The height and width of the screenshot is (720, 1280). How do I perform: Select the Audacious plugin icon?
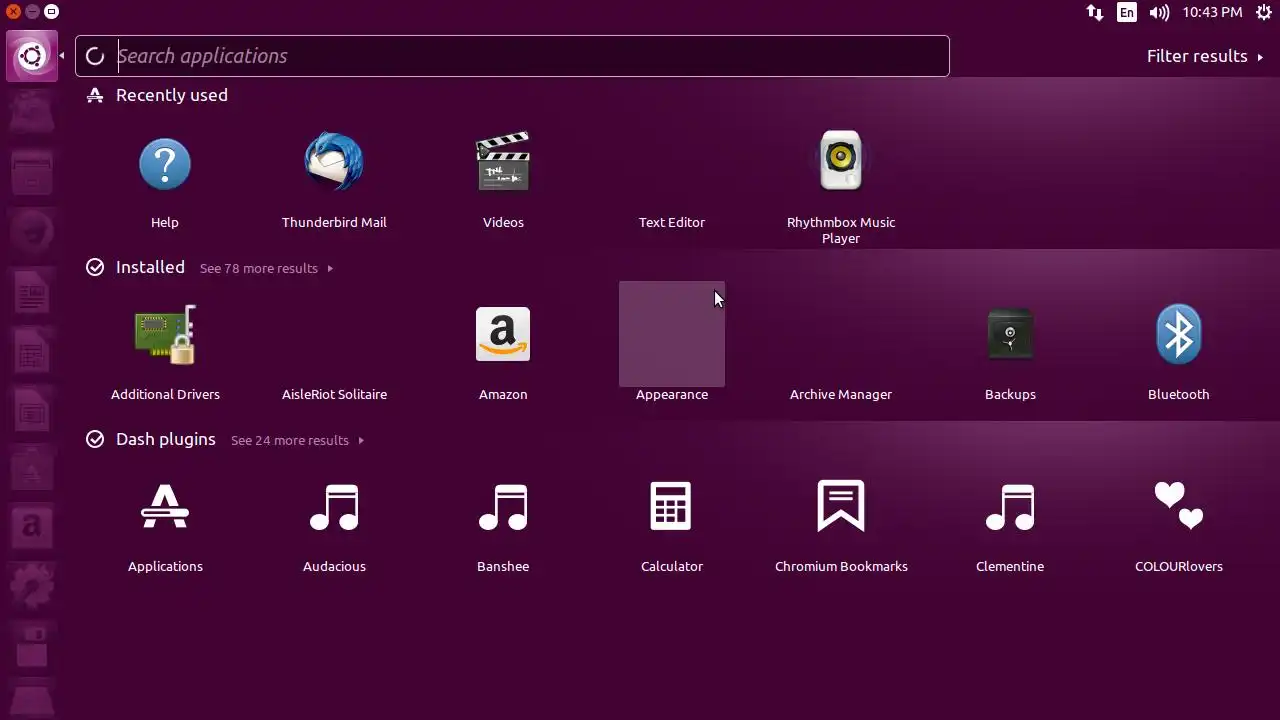(x=334, y=506)
